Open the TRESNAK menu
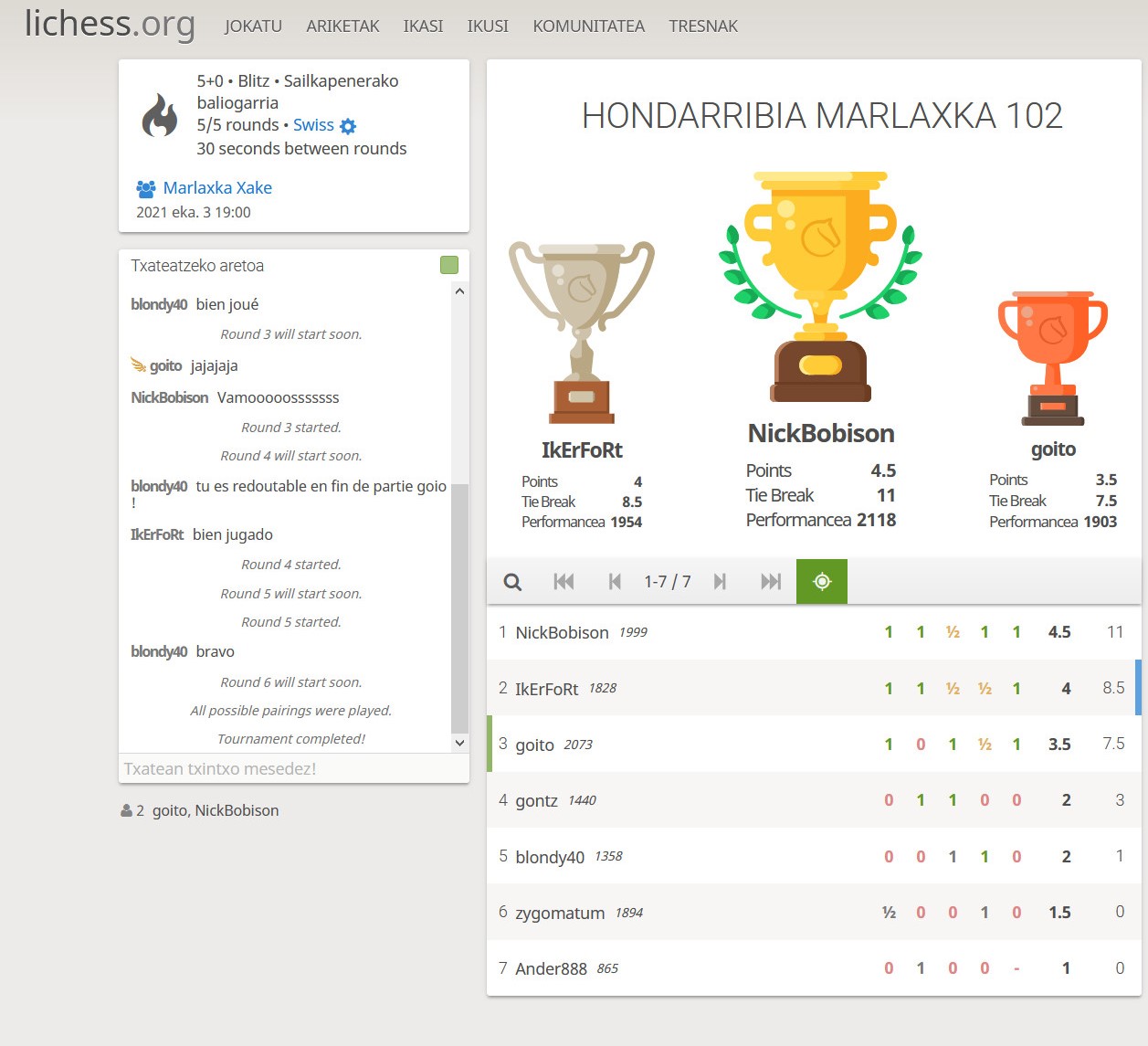The width and height of the screenshot is (1148, 1046). [x=702, y=26]
